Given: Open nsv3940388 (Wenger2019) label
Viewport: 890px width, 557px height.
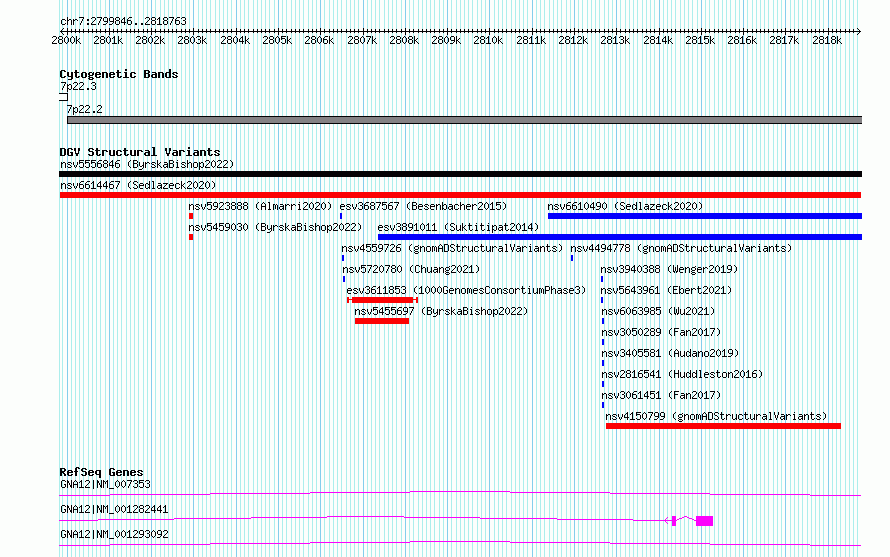Looking at the screenshot, I should click(x=669, y=269).
